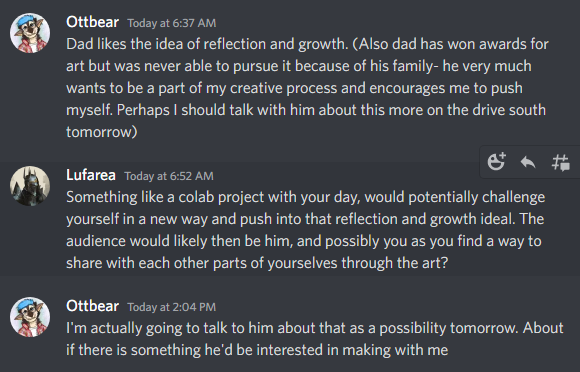Click the 'Today at 2:04 PM' timestamp
The width and height of the screenshot is (580, 372).
(172, 307)
